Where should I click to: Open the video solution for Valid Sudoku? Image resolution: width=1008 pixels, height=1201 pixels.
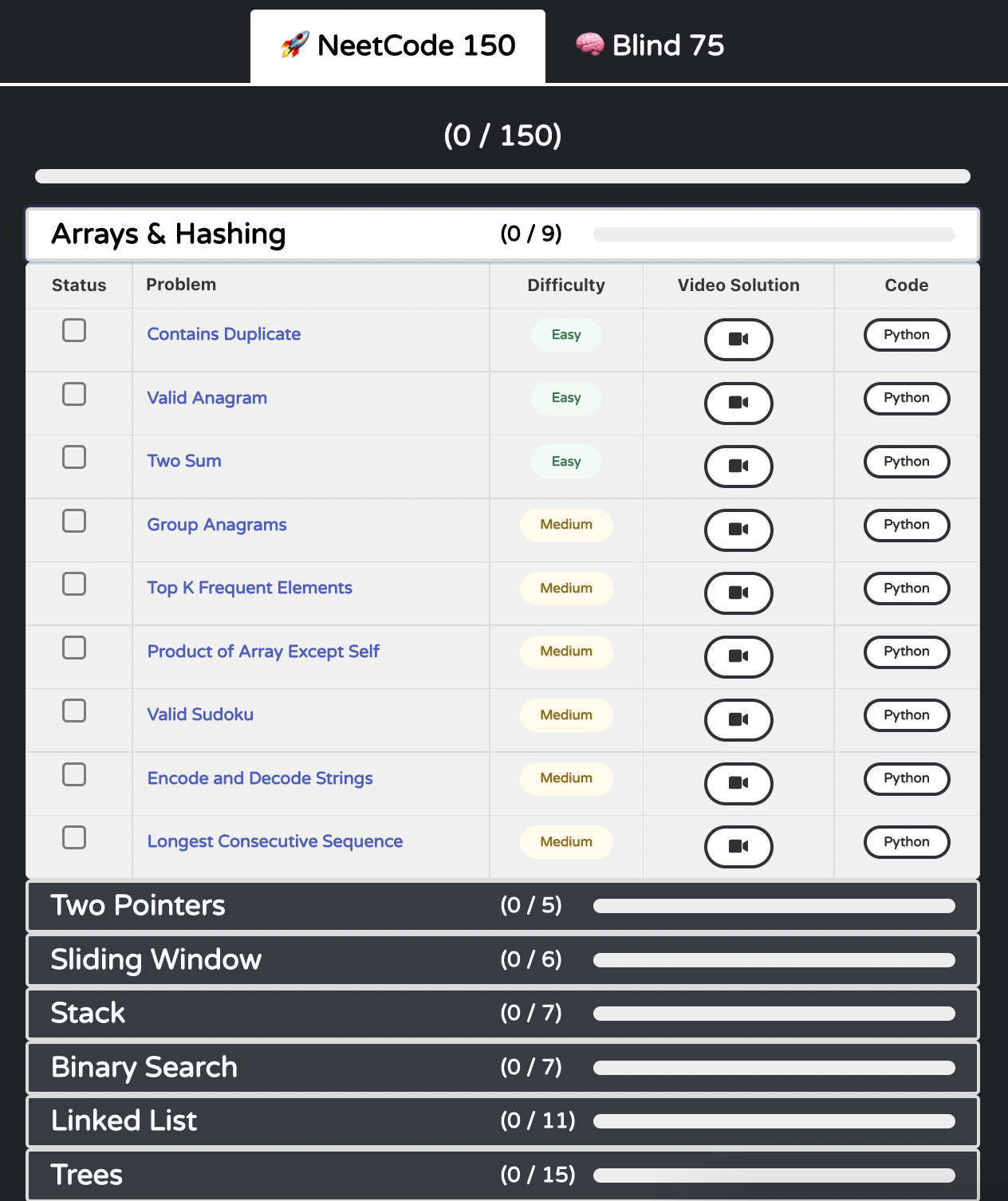(738, 719)
